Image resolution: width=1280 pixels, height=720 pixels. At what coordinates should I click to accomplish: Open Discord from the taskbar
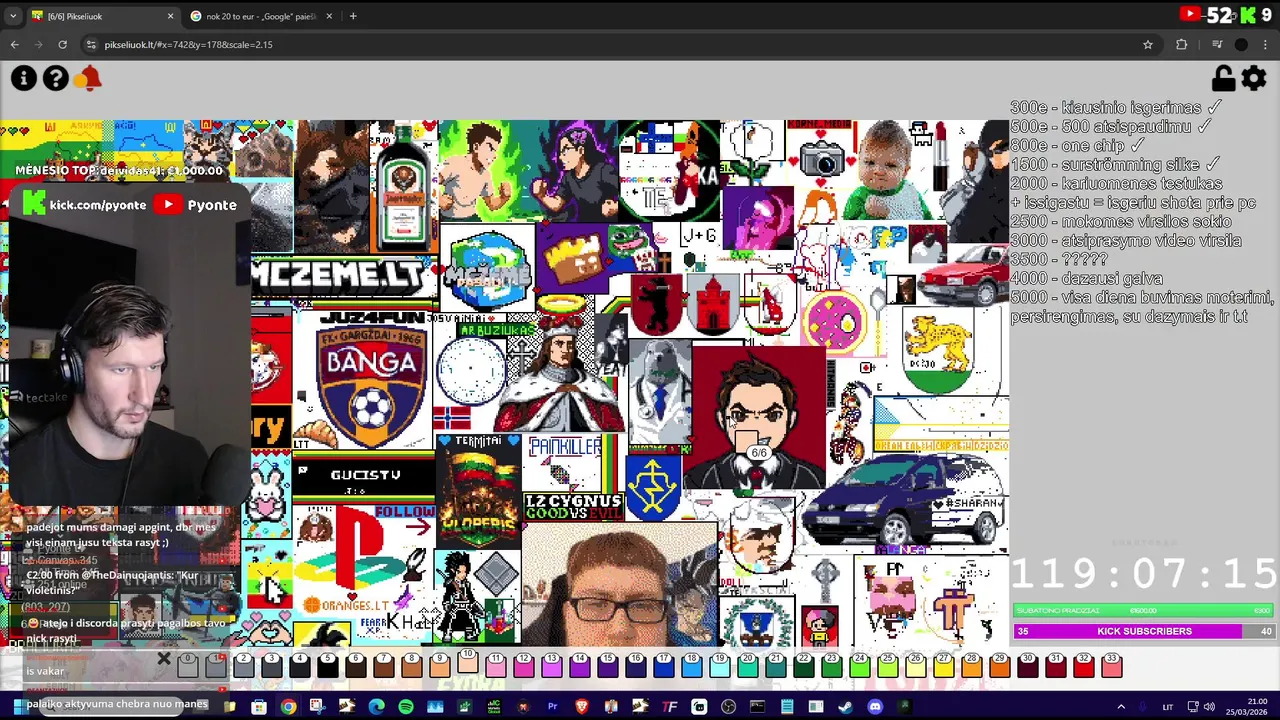pos(875,708)
